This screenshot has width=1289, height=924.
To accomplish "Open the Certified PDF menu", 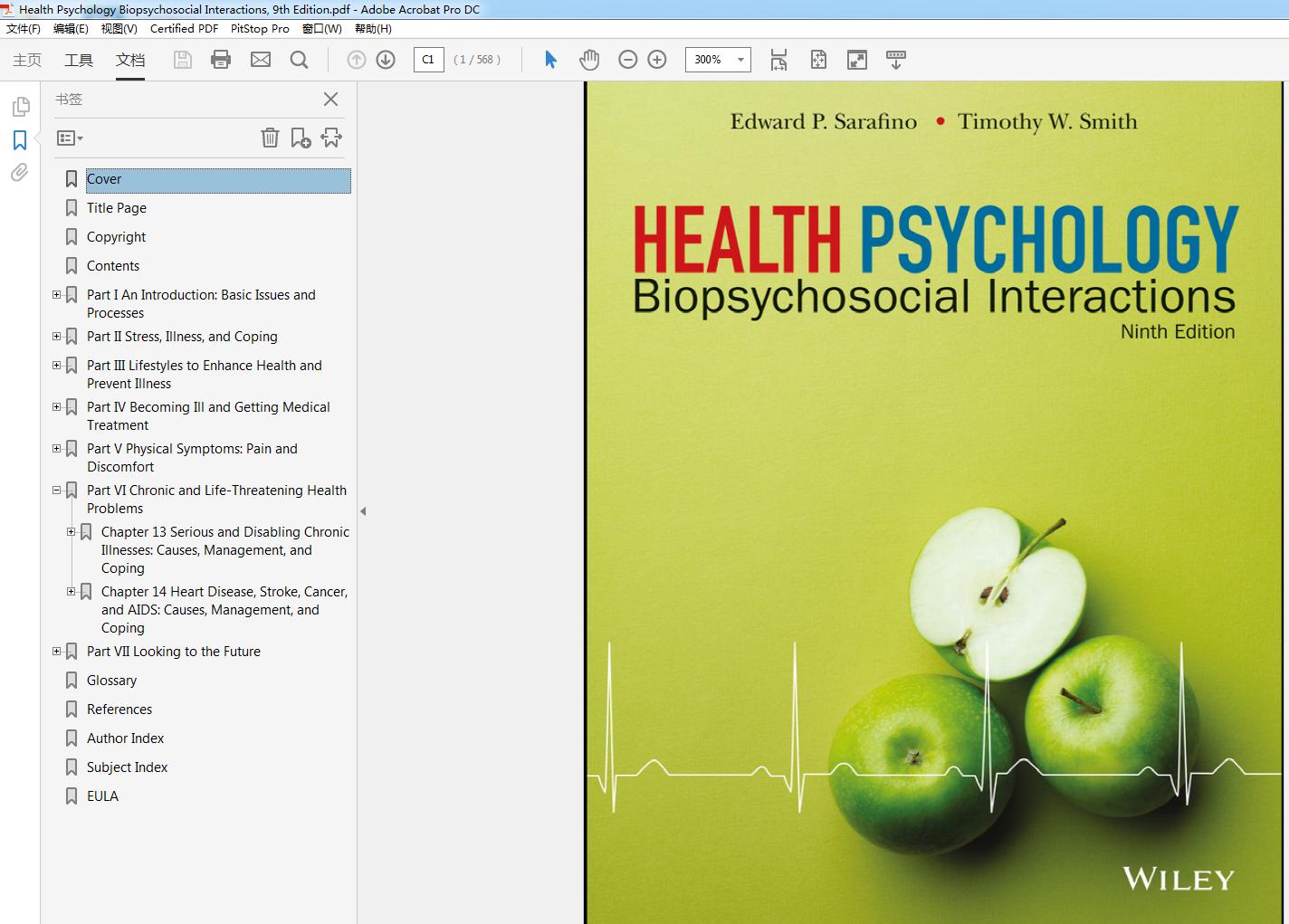I will click(184, 28).
